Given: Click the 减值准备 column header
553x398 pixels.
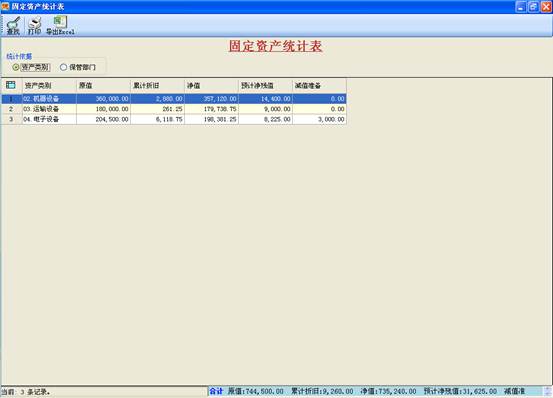Looking at the screenshot, I should click(x=319, y=85).
